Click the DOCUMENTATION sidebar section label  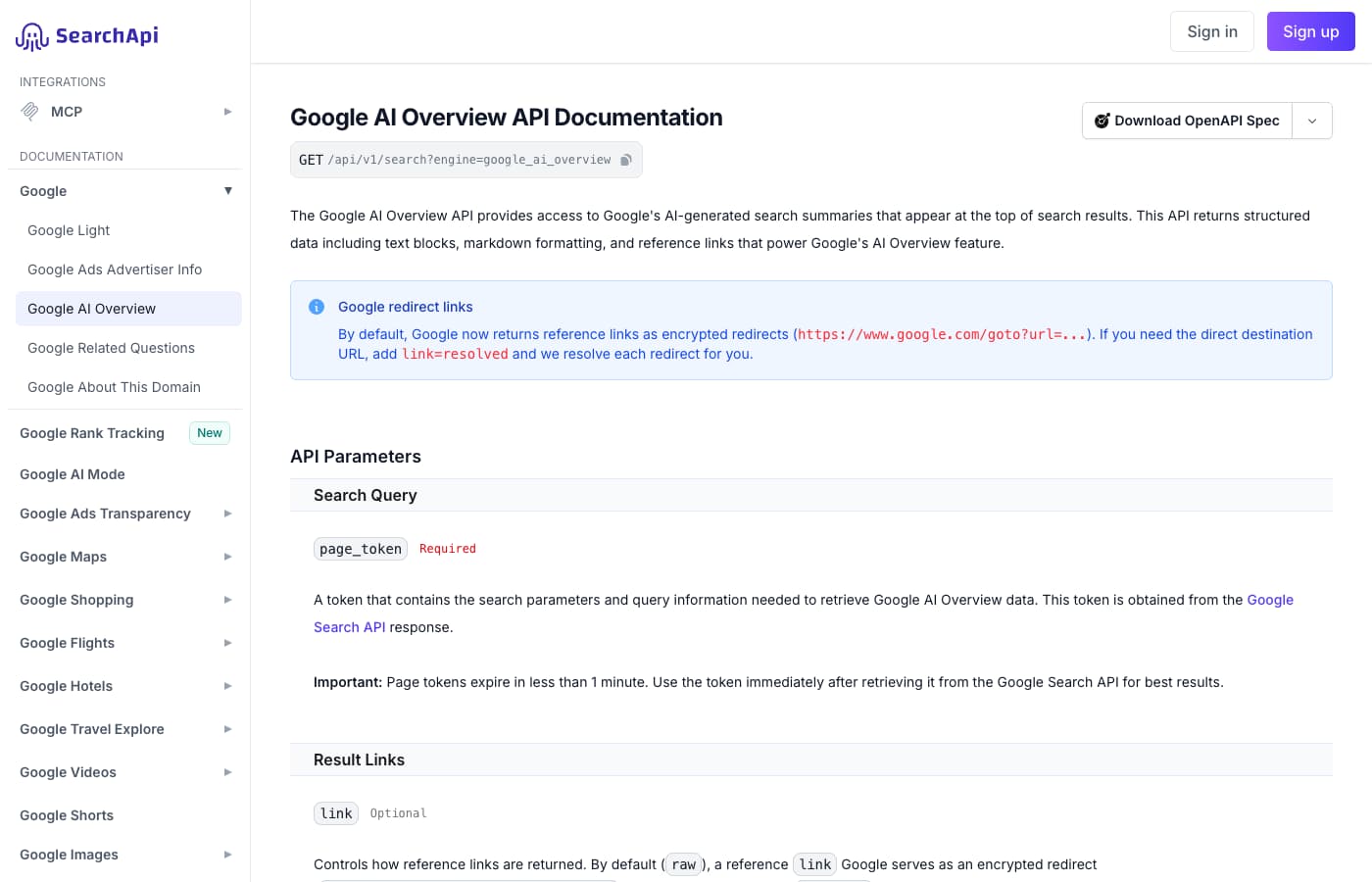[x=72, y=157]
